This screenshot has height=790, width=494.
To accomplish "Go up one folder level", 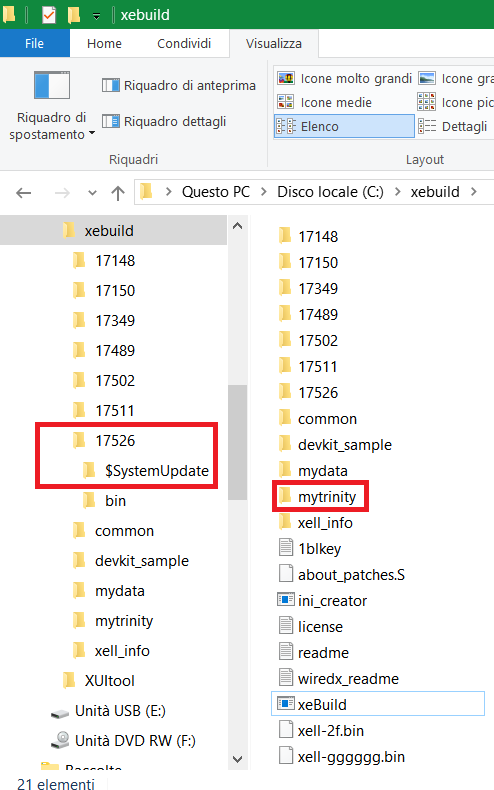I will [x=118, y=192].
